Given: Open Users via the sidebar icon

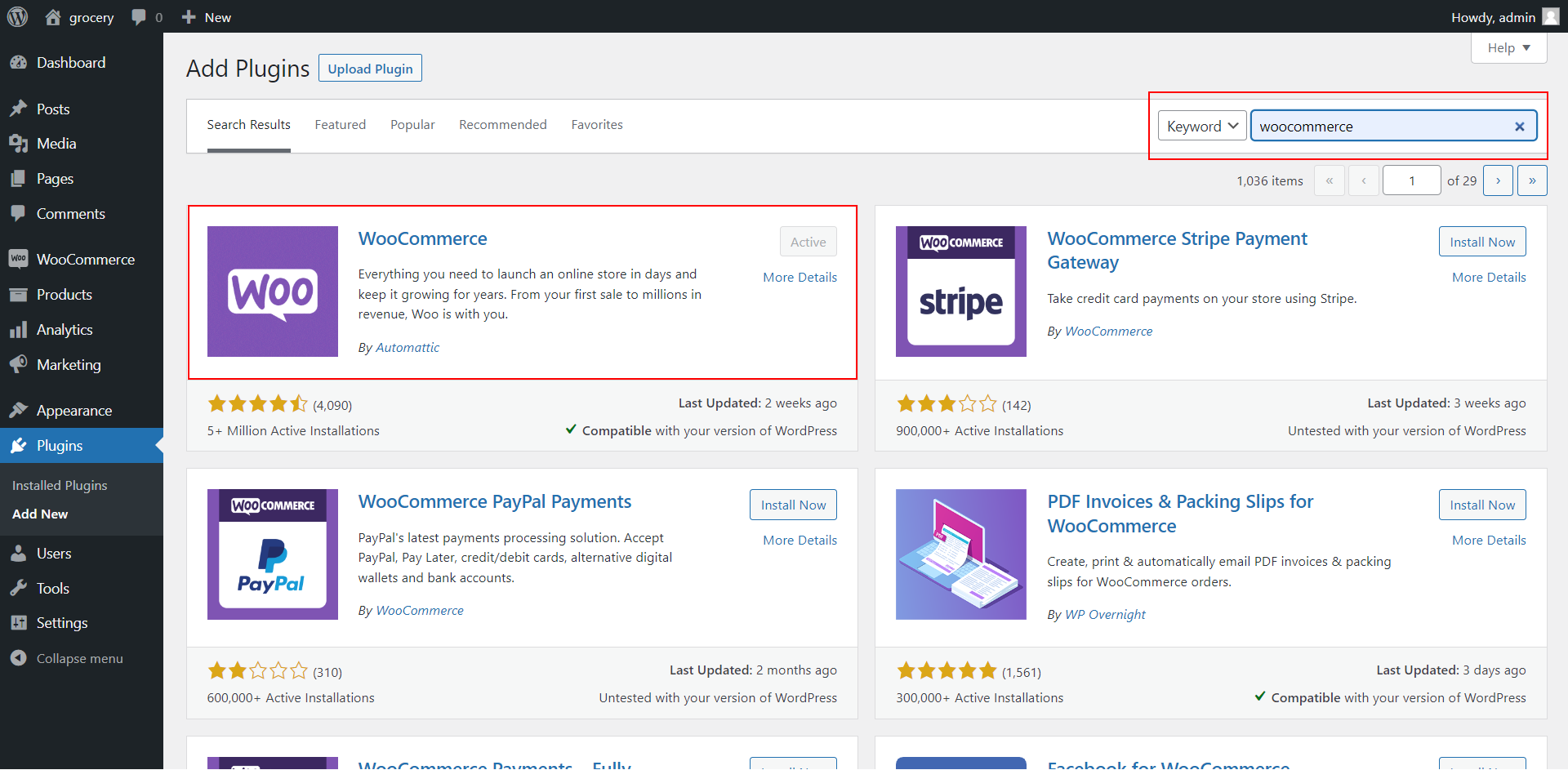Looking at the screenshot, I should pyautogui.click(x=20, y=553).
